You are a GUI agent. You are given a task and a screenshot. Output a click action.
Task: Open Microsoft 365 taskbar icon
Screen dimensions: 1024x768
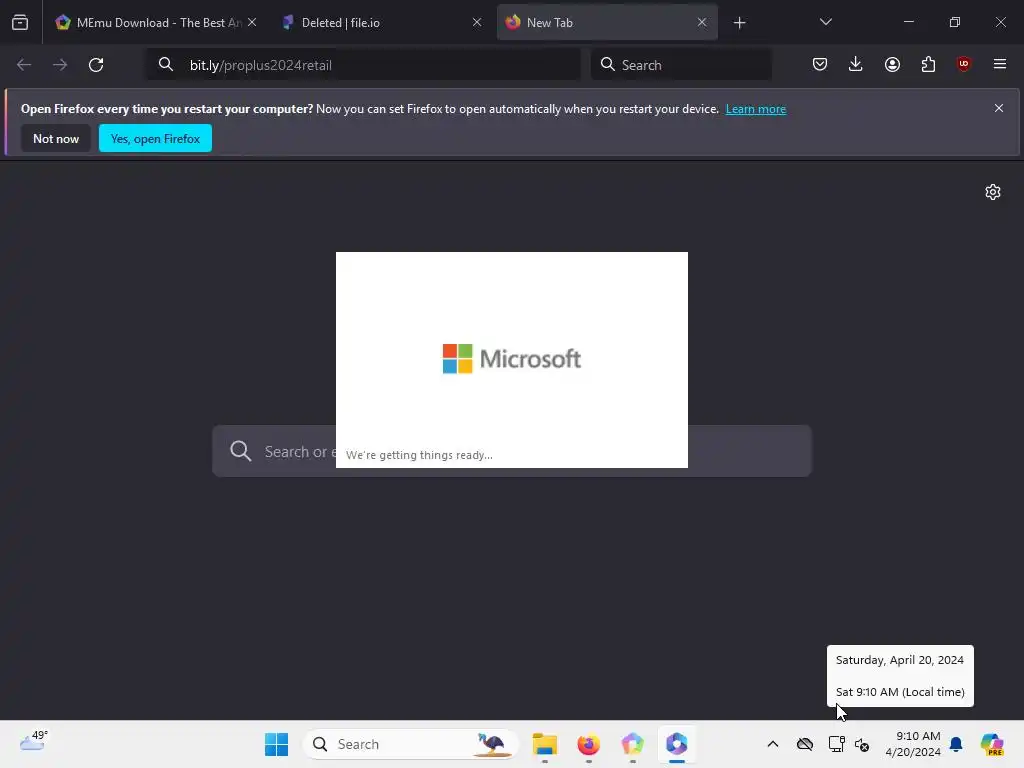point(677,744)
